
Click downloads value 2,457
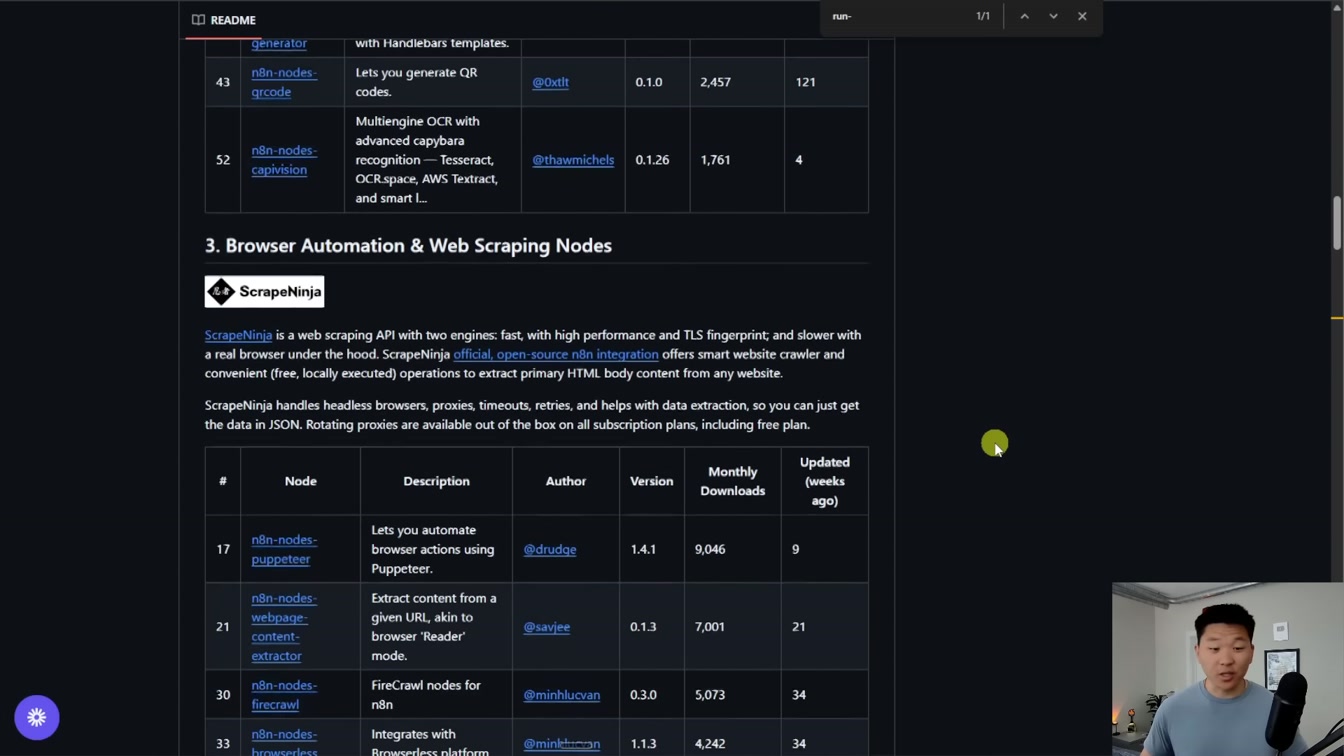716,82
